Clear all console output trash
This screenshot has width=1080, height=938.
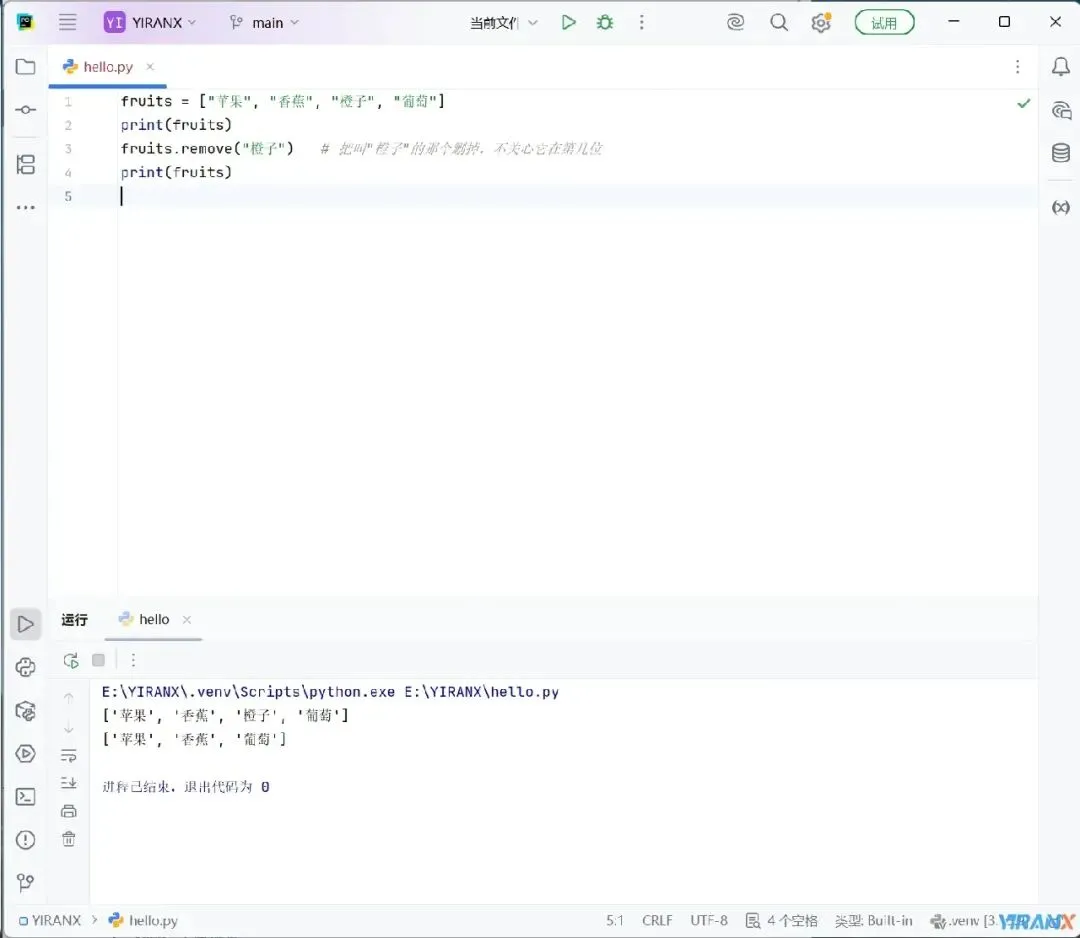[x=68, y=839]
